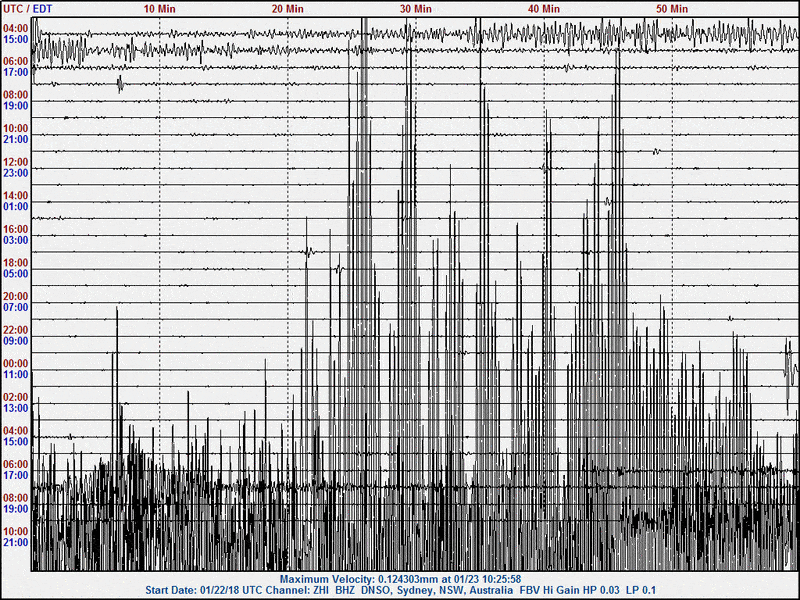Click the UTC / EDT header label
800x600 pixels.
28,8
